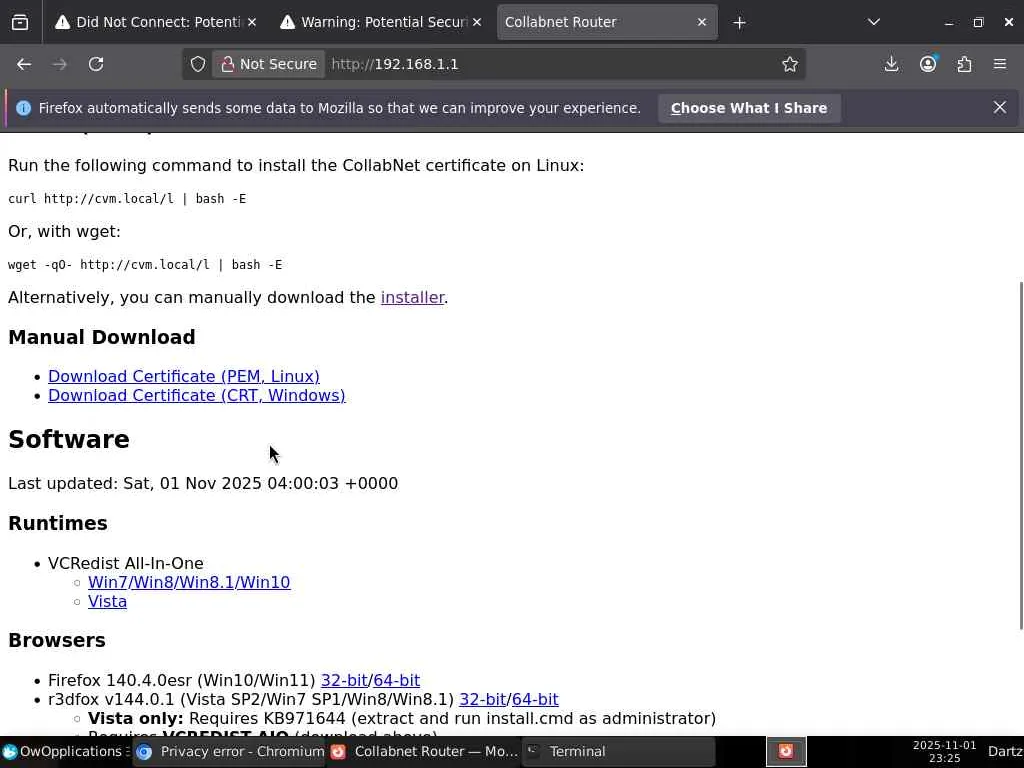This screenshot has height=768, width=1024.
Task: Dismiss the Mozilla data notification bar
Action: click(1000, 107)
